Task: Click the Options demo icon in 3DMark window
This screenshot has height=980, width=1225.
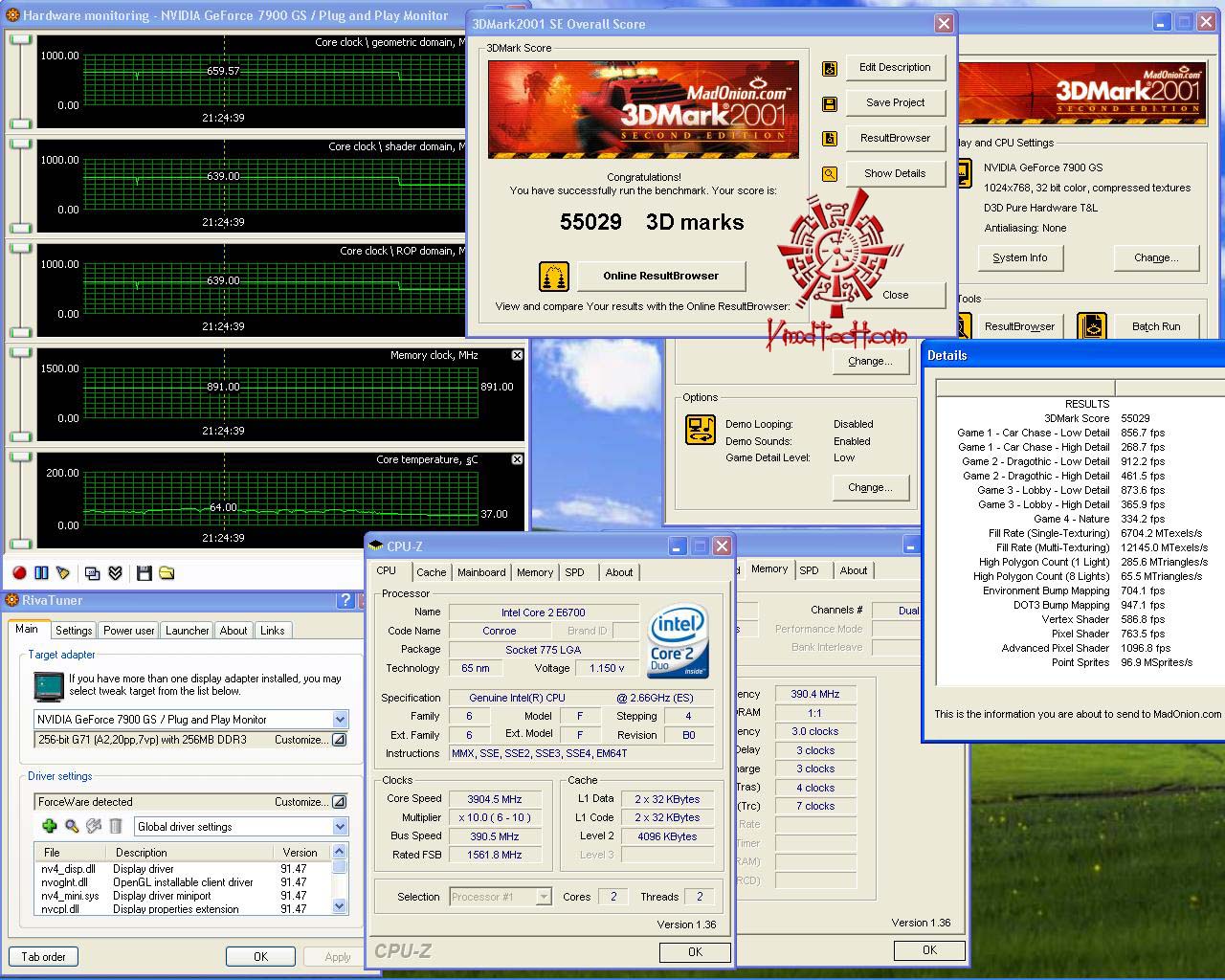Action: click(701, 430)
